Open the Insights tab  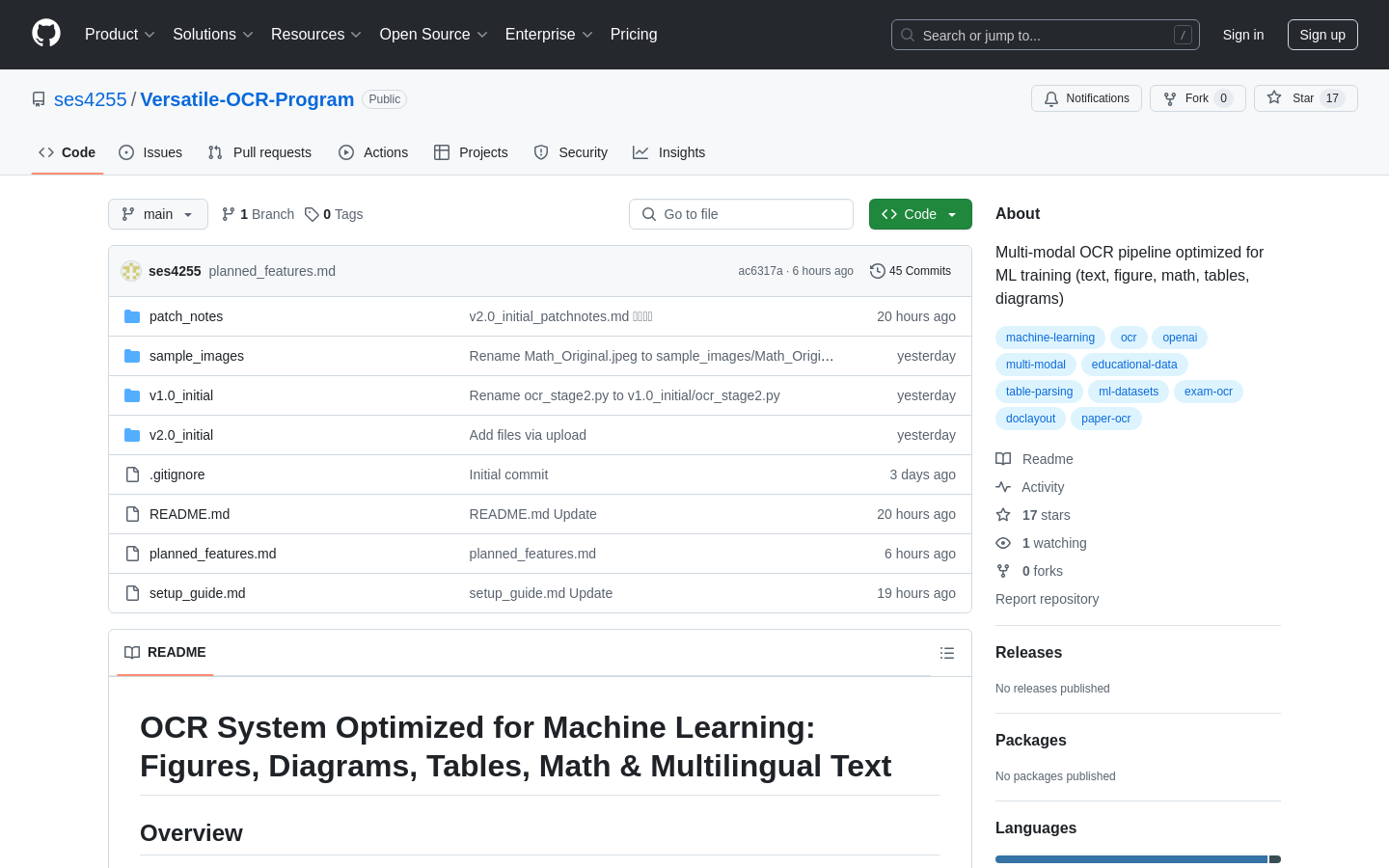pos(668,152)
